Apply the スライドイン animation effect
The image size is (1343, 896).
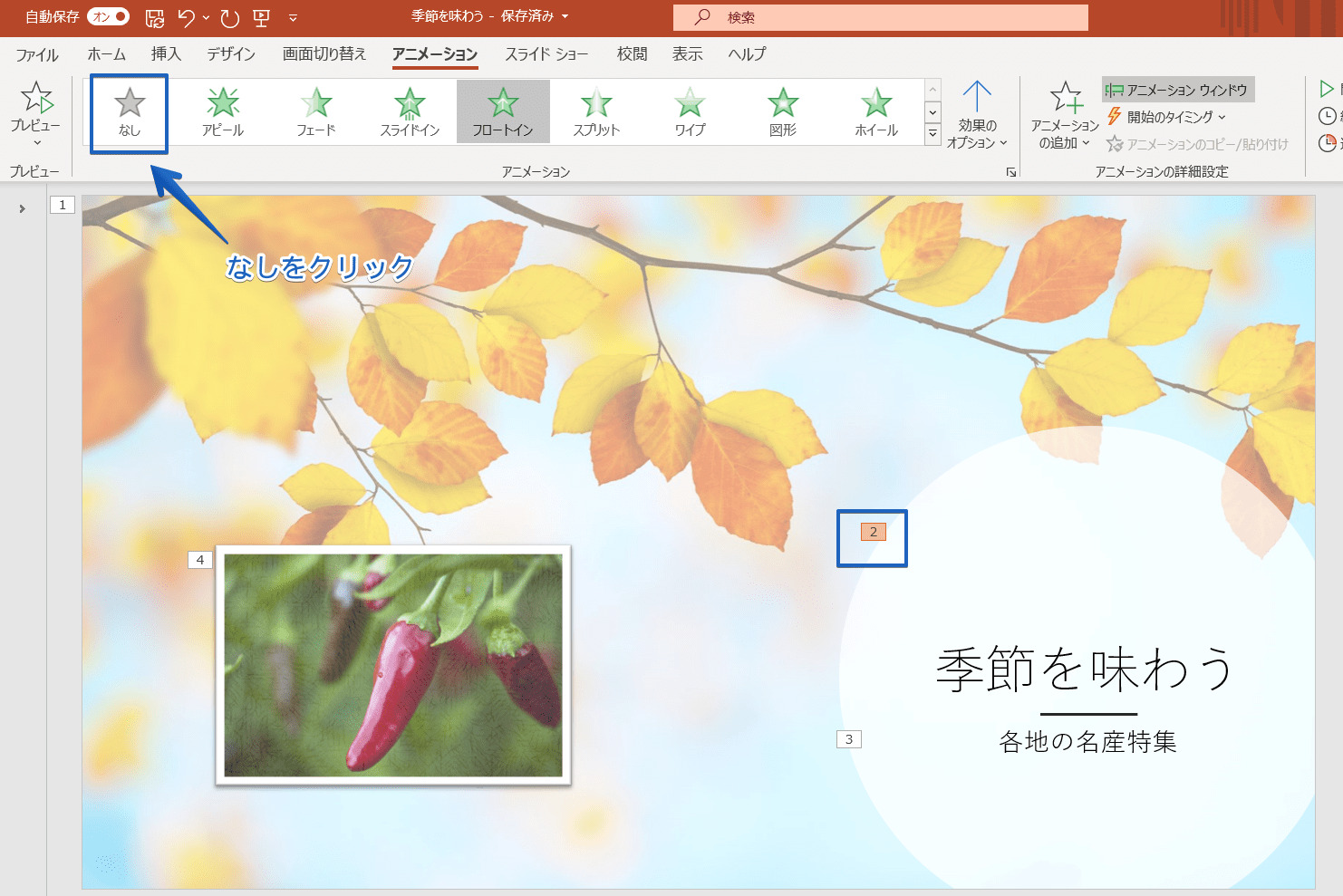[x=410, y=113]
